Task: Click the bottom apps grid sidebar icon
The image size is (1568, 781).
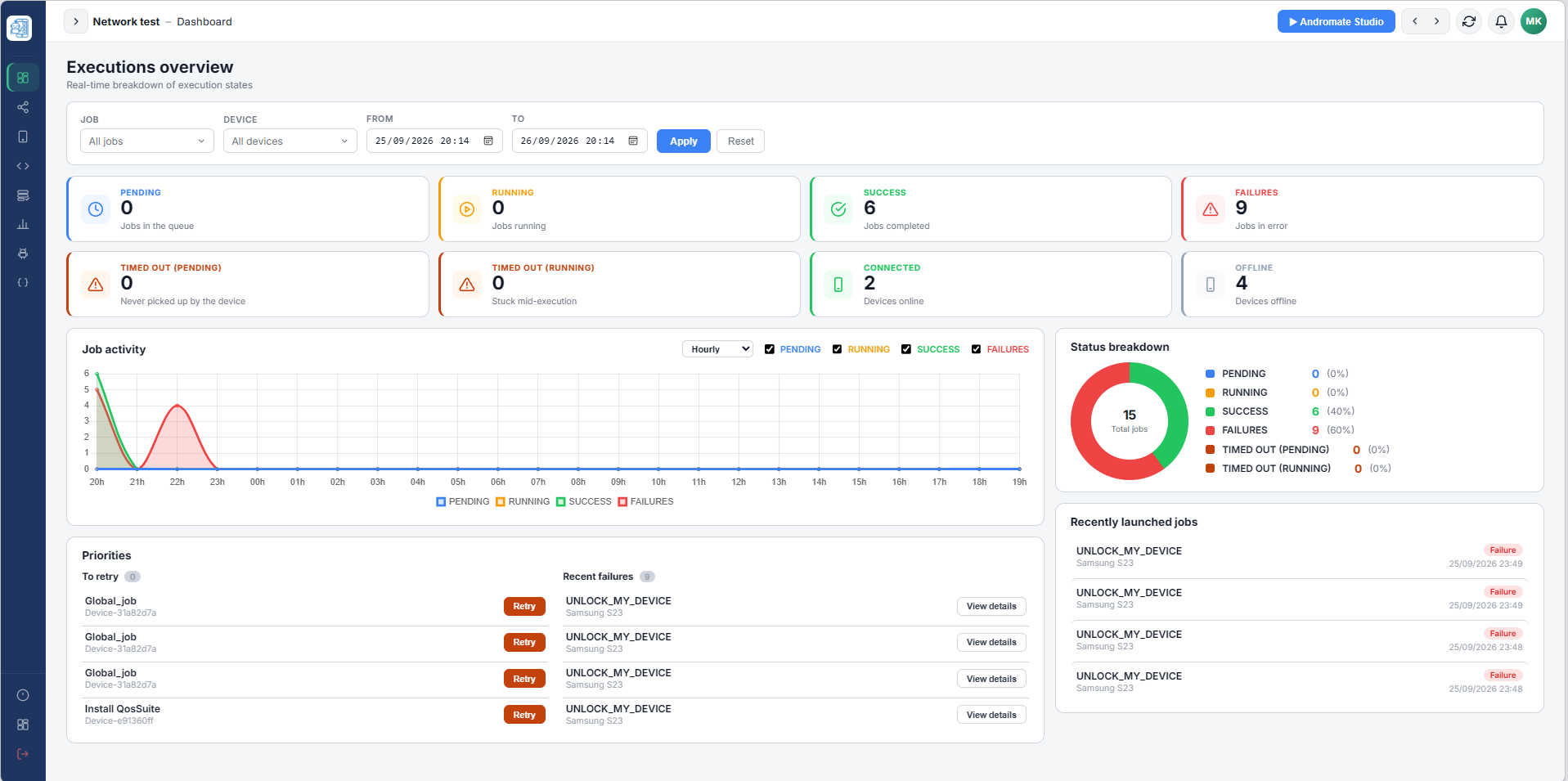Action: pyautogui.click(x=23, y=725)
